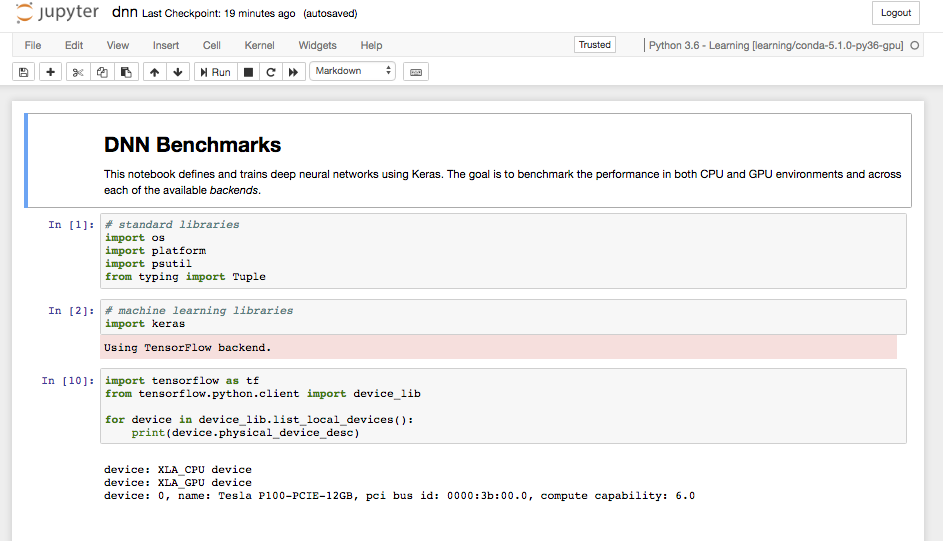Open the cell type Markdown dropdown

pyautogui.click(x=352, y=71)
